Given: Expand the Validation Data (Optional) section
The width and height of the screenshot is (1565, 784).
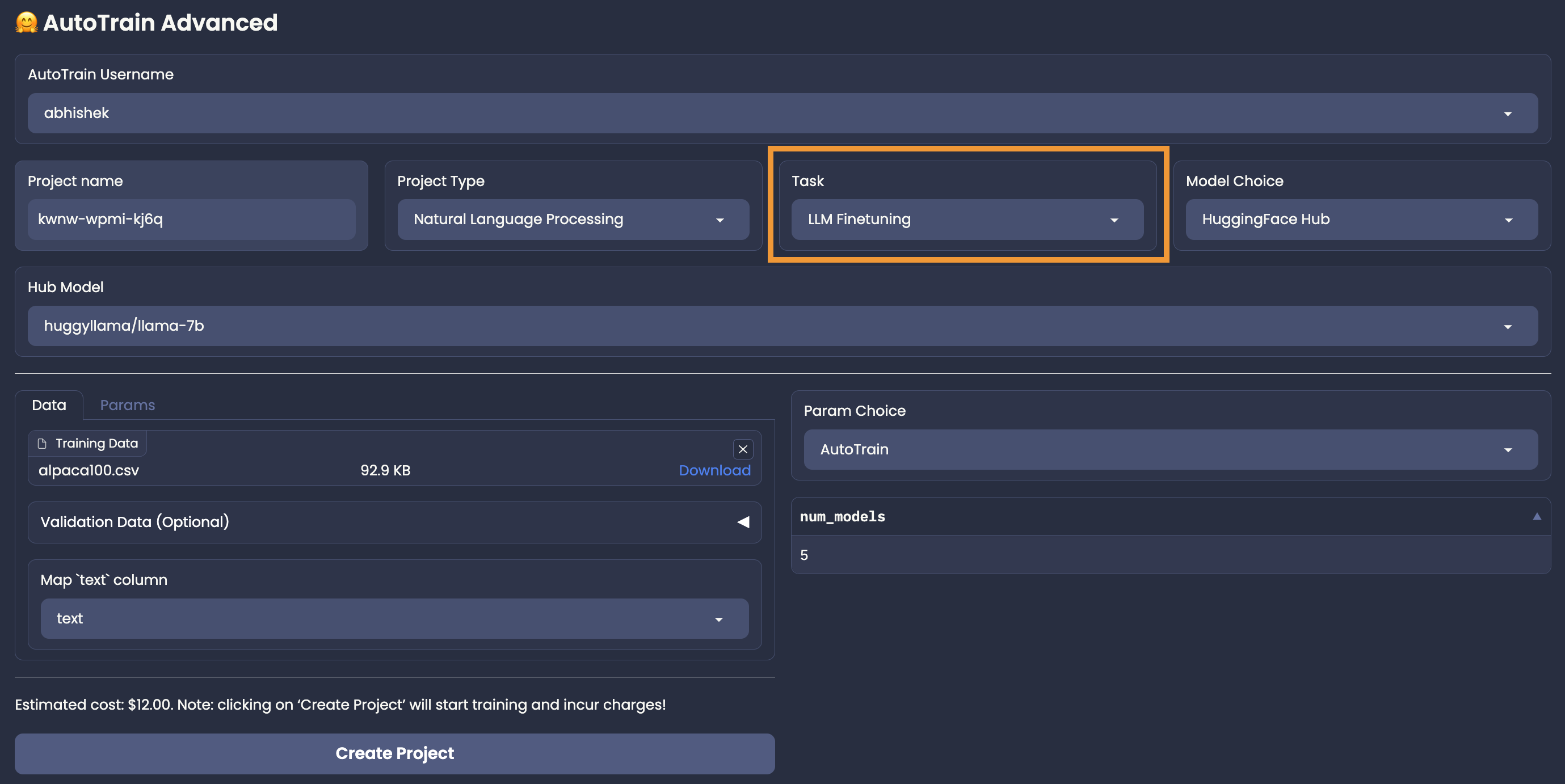Looking at the screenshot, I should [743, 522].
